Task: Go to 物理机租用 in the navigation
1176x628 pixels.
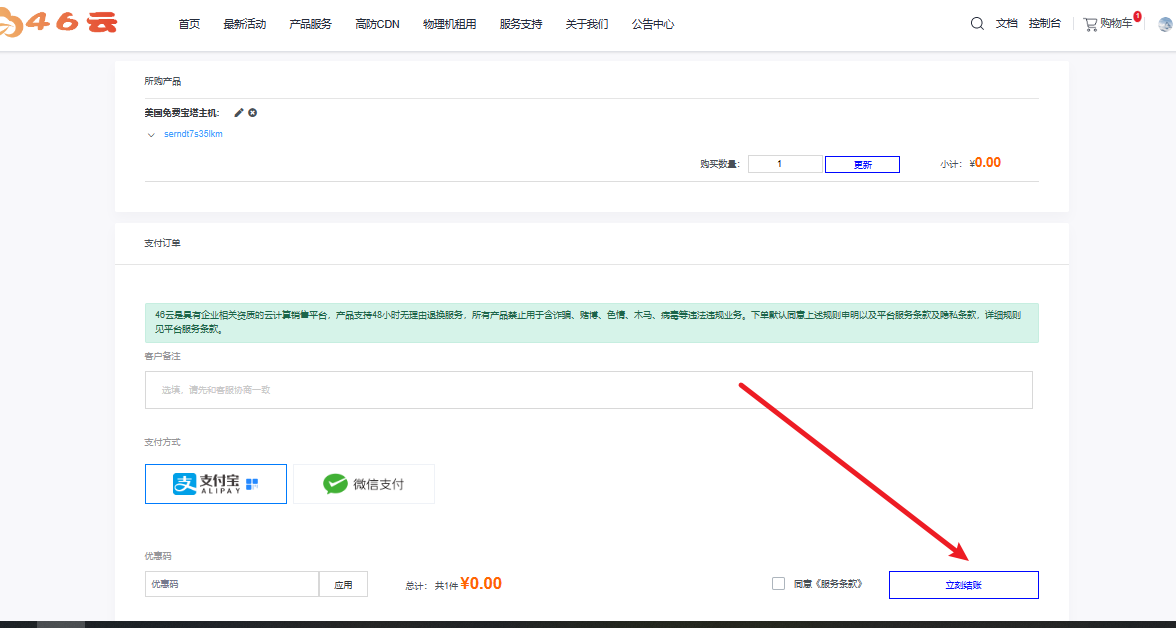Action: click(x=449, y=24)
